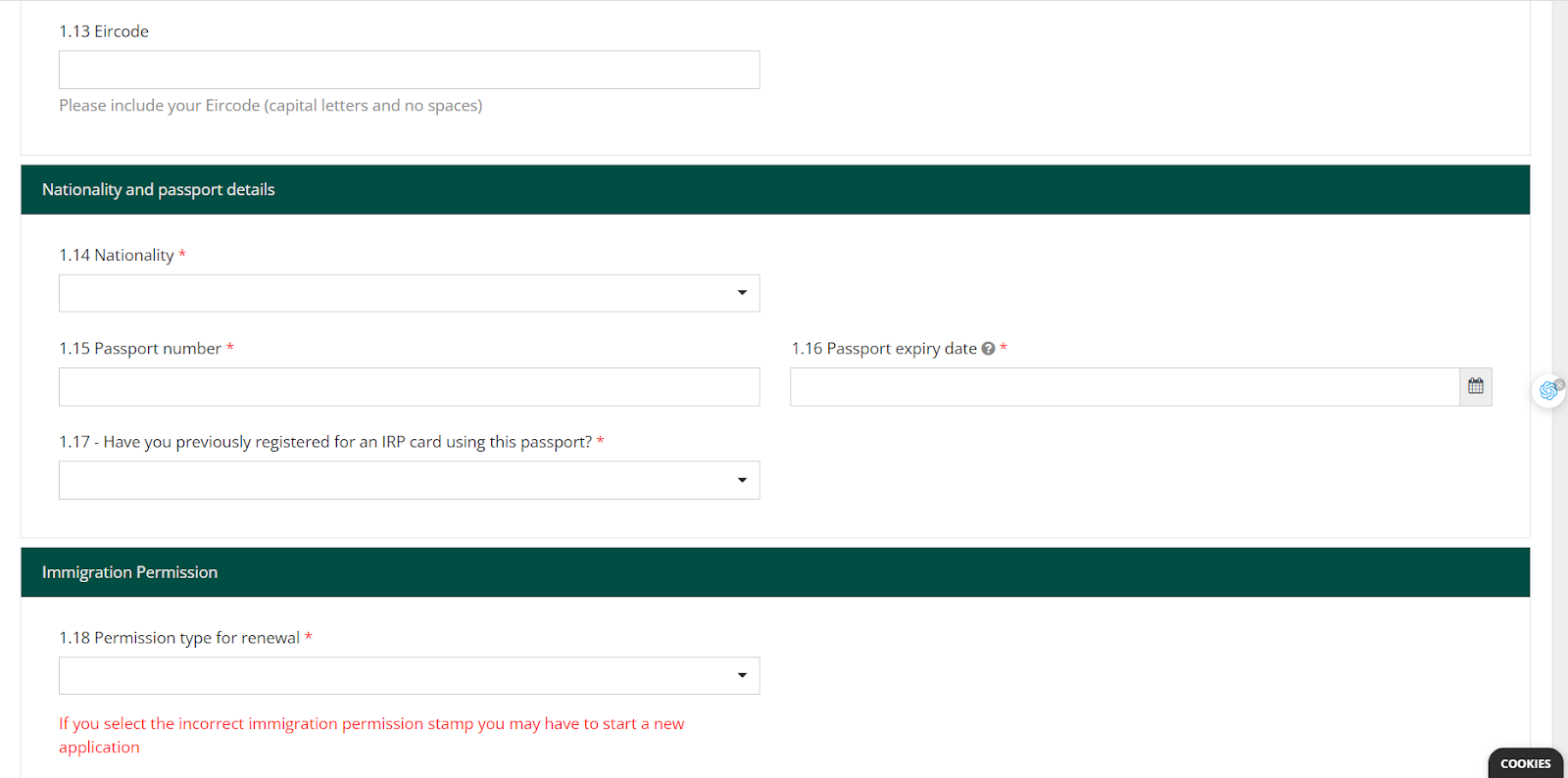Click the 1.13 Eircode input field
1568x778 pixels.
tap(409, 70)
